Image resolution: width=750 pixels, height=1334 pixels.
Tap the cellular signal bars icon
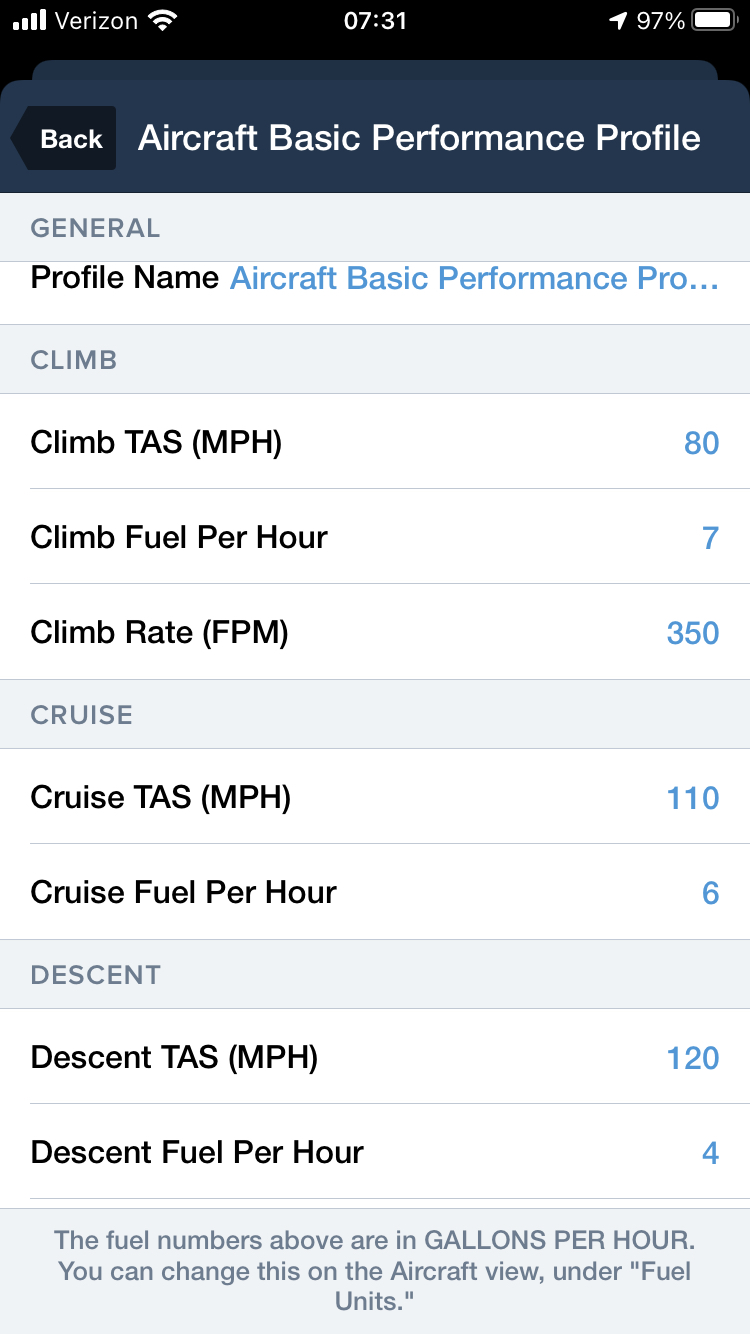30,20
